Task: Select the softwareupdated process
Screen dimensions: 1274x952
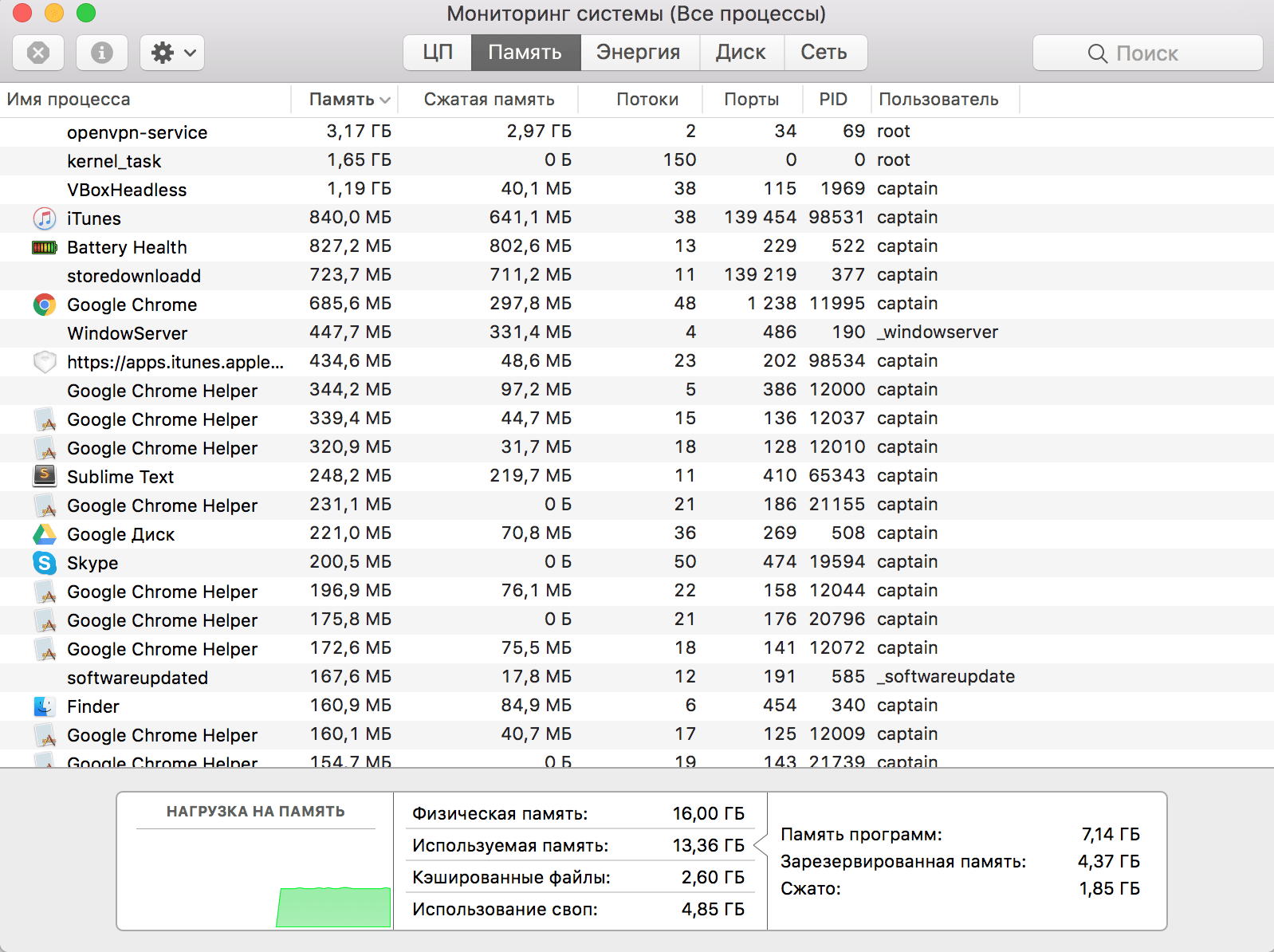Action: coord(637,677)
